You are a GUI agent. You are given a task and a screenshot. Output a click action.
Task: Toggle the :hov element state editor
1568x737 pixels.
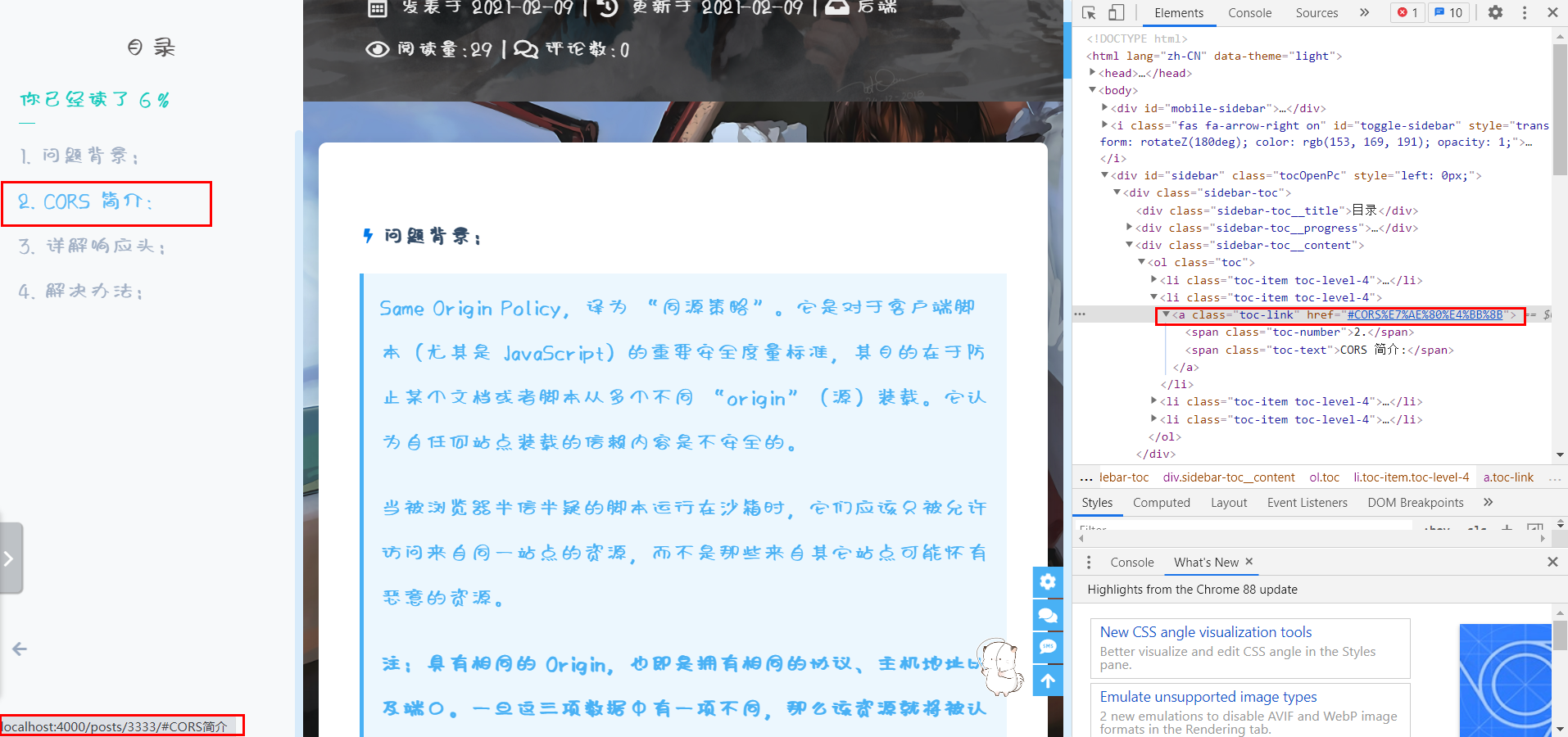click(1437, 529)
